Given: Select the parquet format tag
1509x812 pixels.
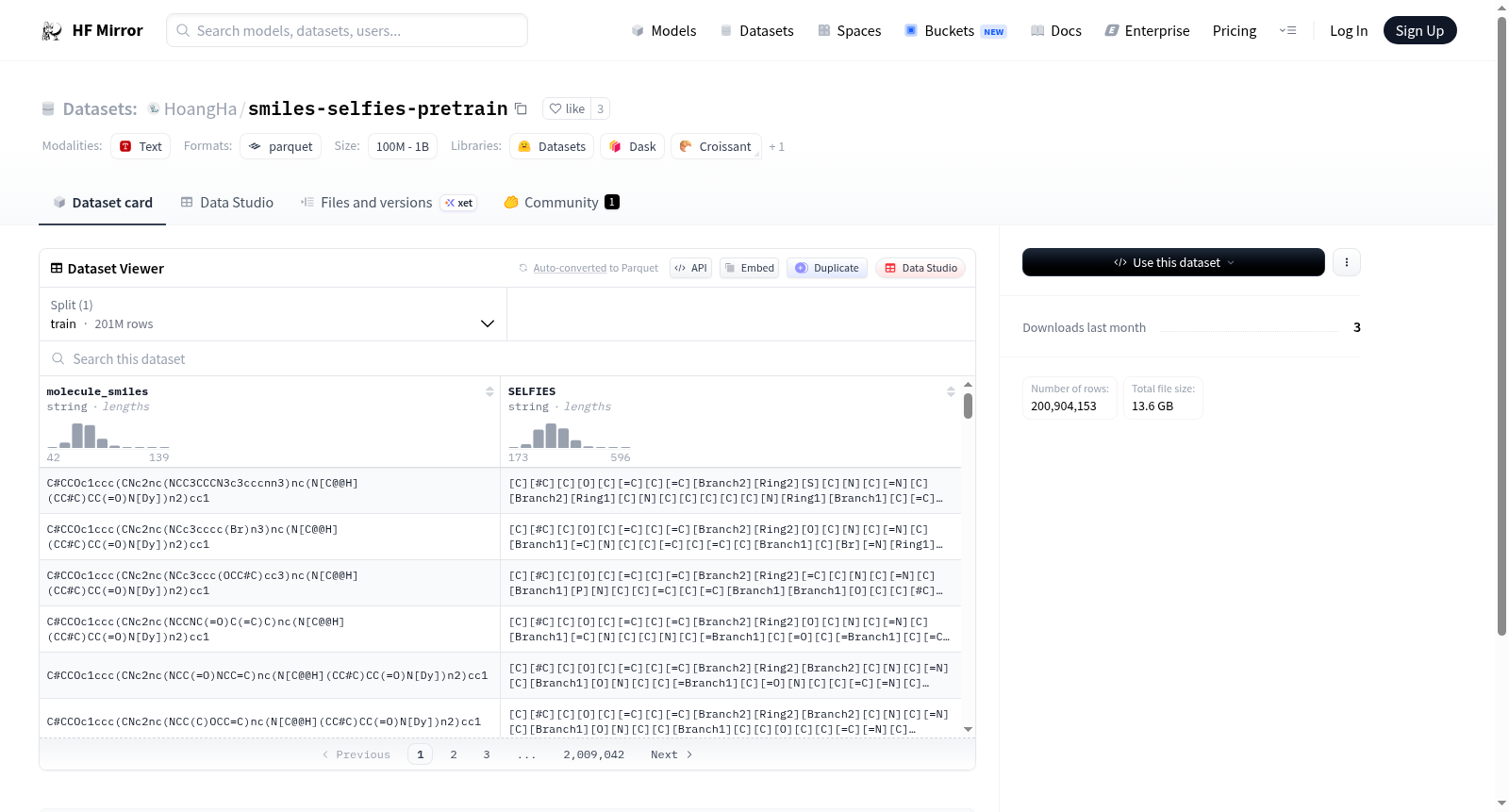Looking at the screenshot, I should pyautogui.click(x=281, y=146).
